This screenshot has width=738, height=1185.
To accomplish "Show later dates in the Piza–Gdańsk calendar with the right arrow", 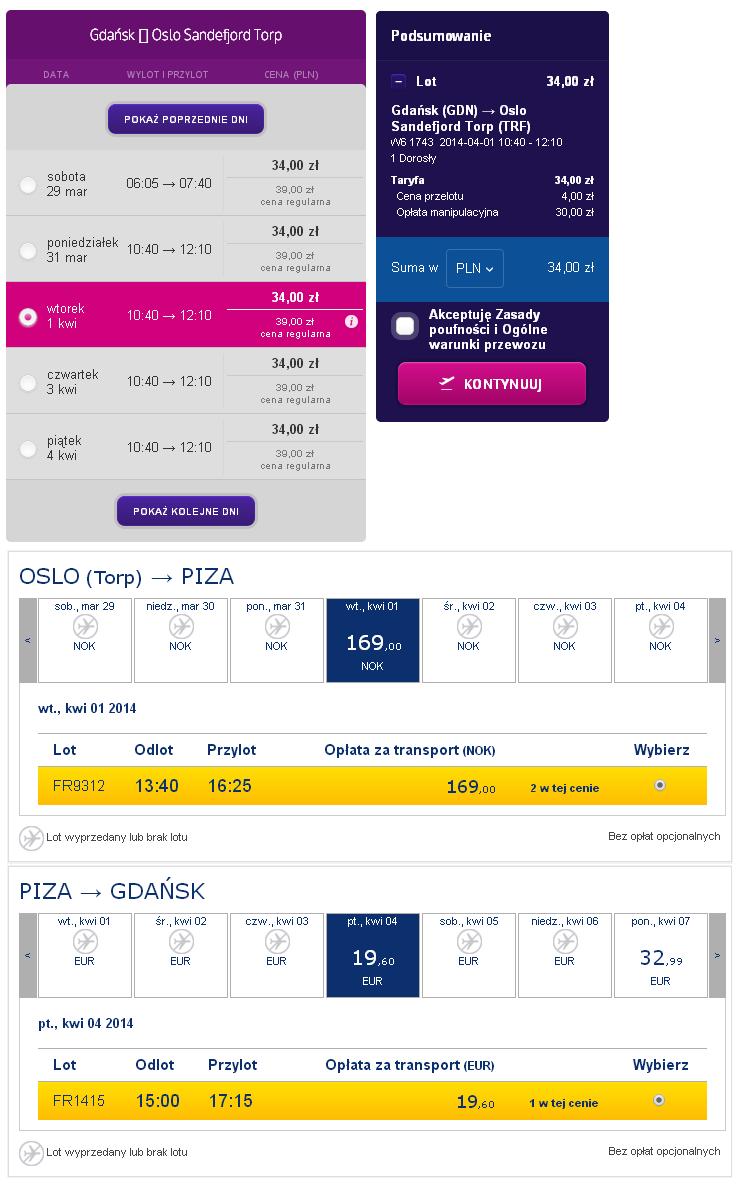I will 717,955.
